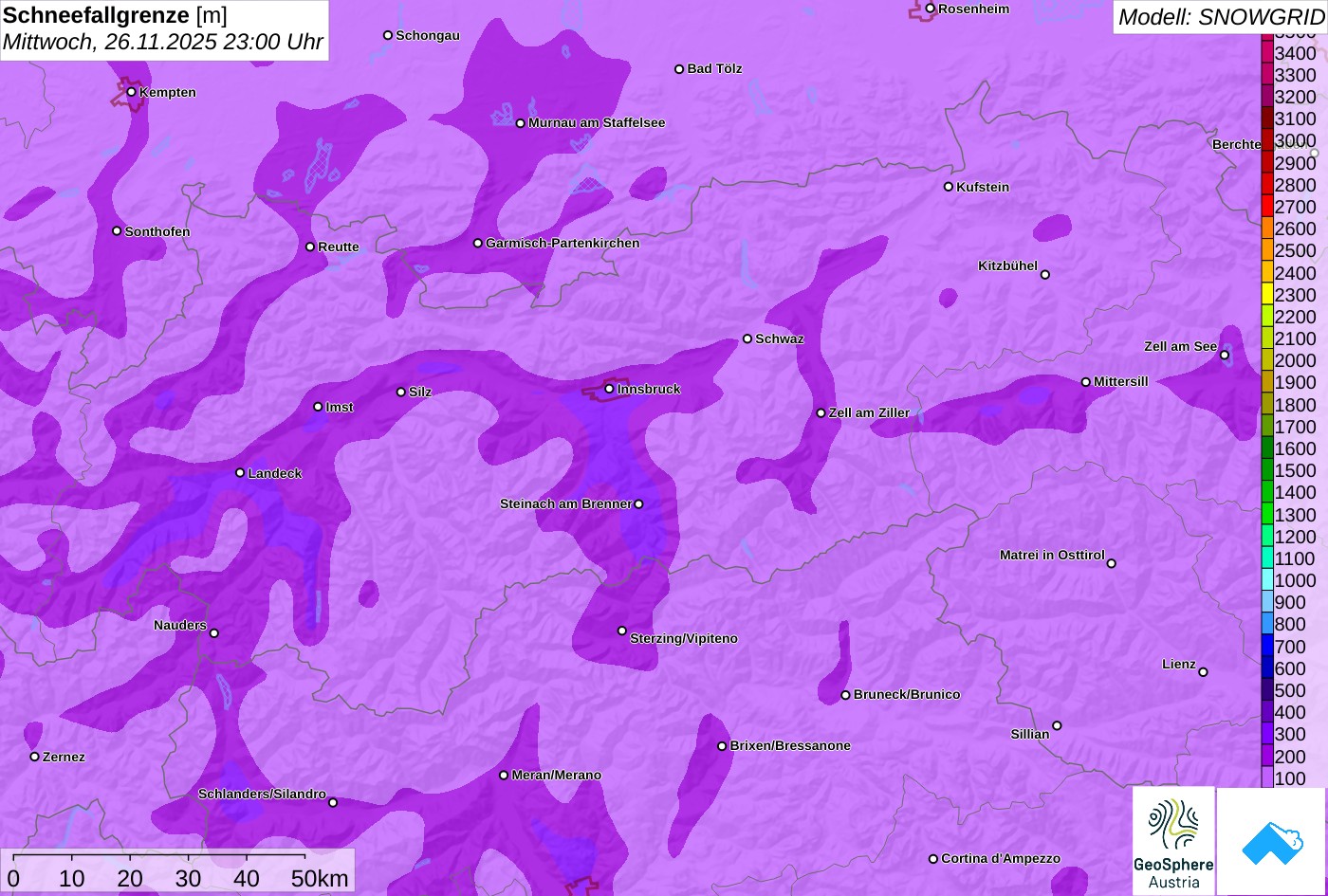
Task: Click the Sterzing/Vipiteno label
Action: pos(684,638)
